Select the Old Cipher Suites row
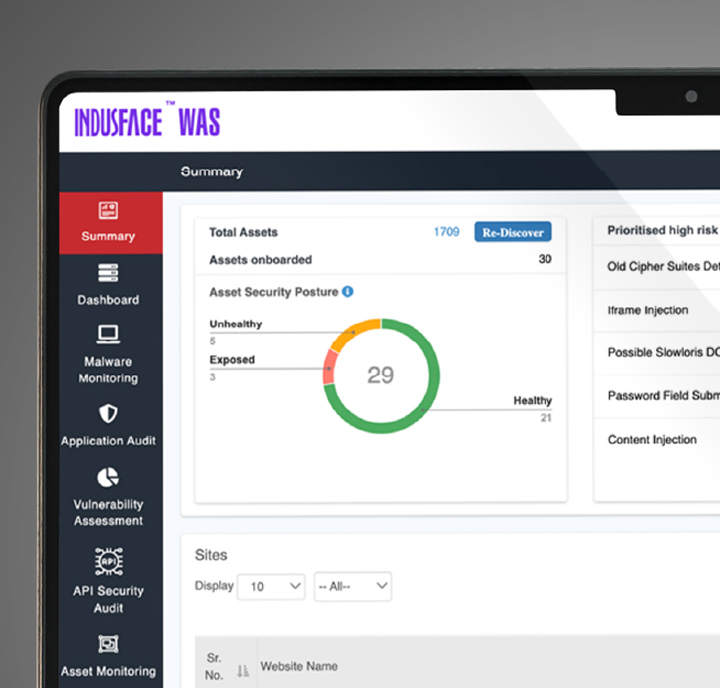The image size is (720, 688). pos(657,267)
